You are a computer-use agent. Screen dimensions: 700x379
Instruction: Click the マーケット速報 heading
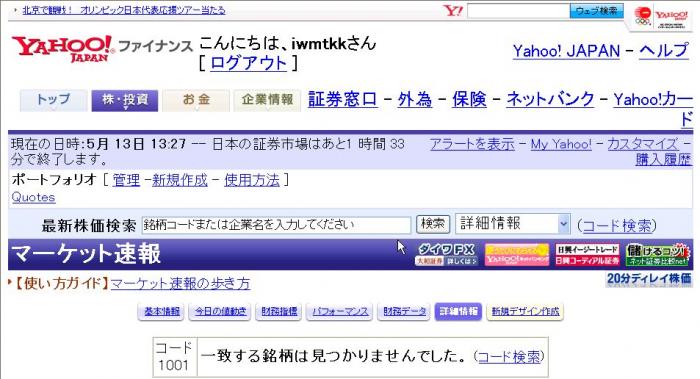coord(85,254)
